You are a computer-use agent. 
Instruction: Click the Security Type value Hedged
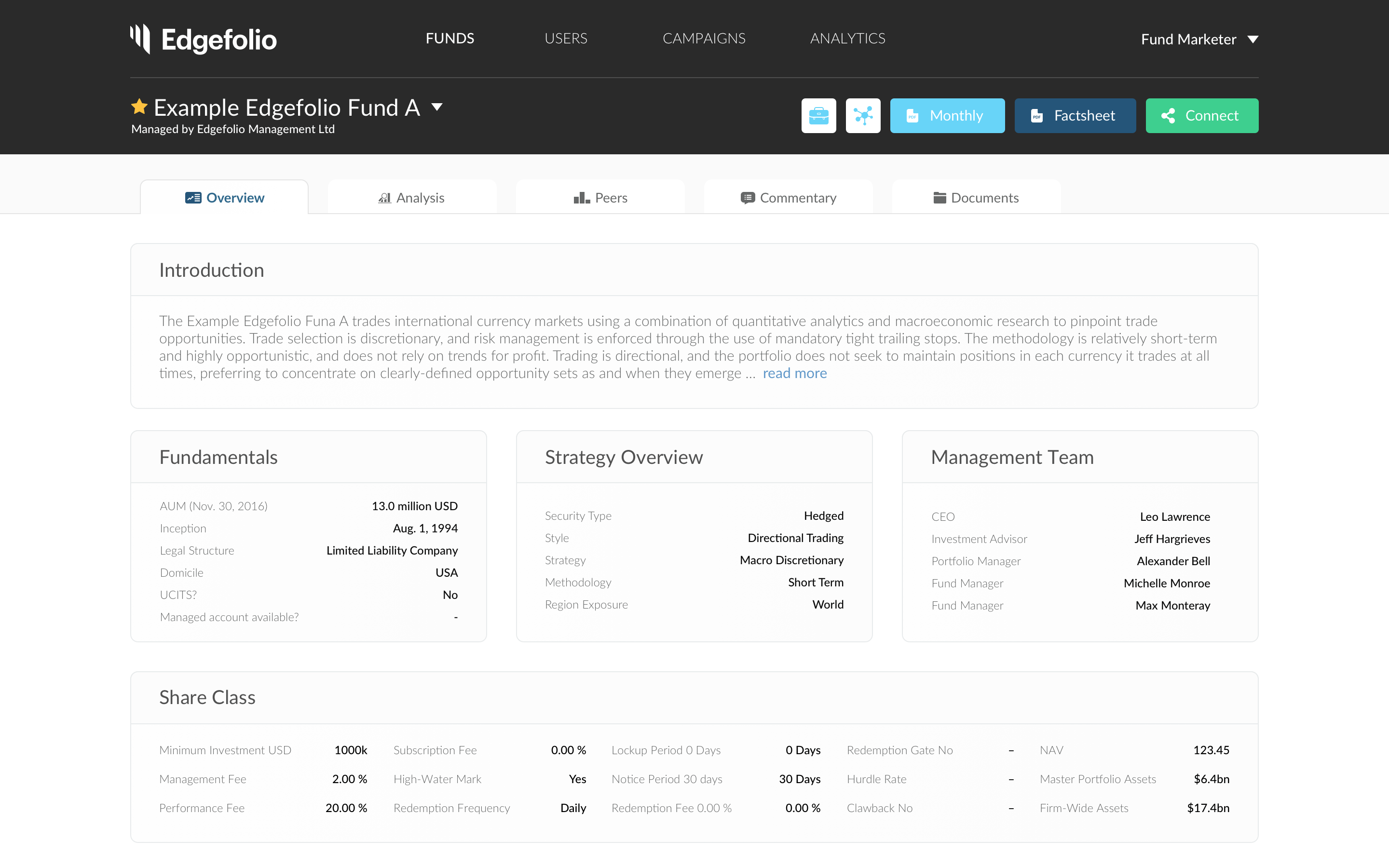pos(824,515)
